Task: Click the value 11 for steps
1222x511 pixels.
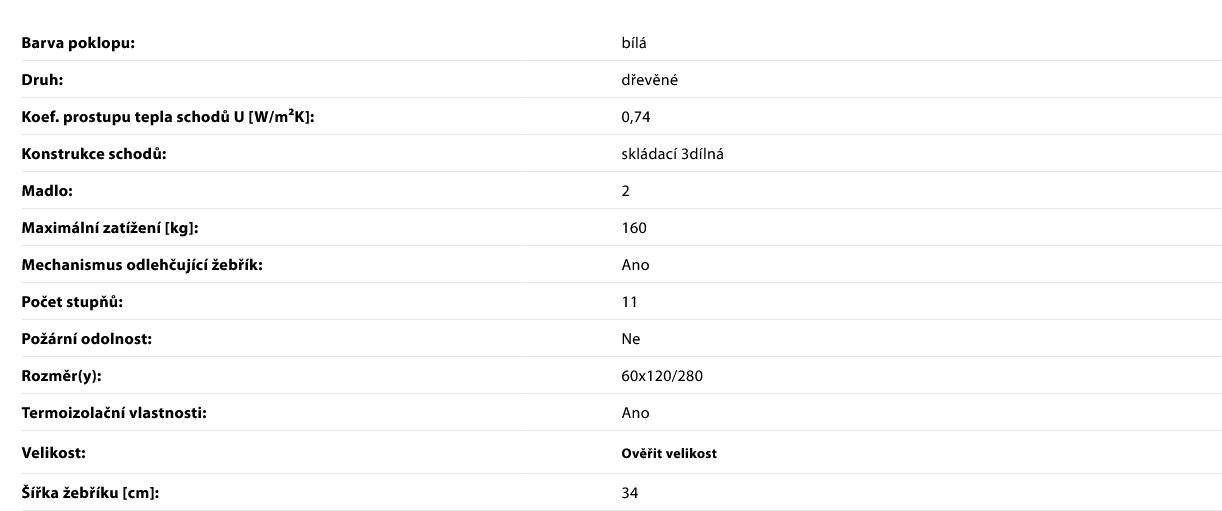Action: point(630,302)
